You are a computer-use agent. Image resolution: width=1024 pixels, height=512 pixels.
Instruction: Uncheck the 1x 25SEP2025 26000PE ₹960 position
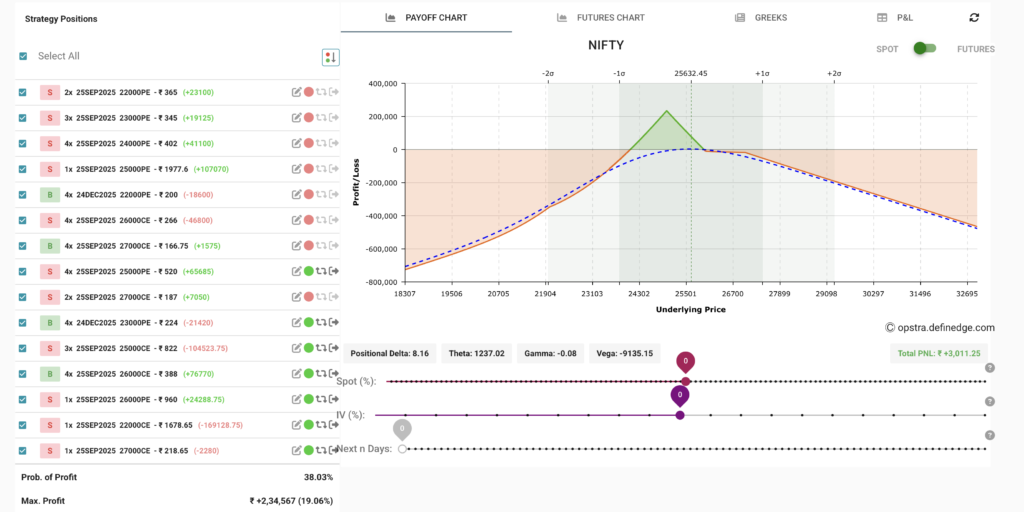(23, 399)
